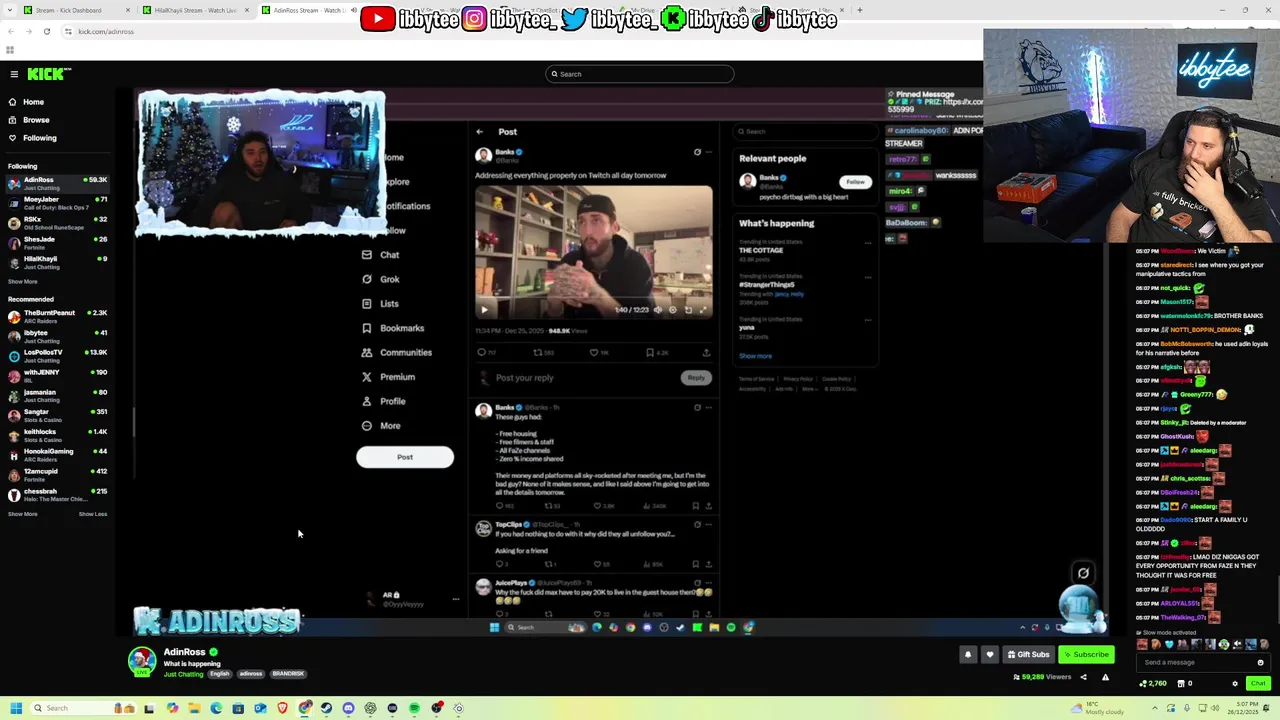Open Spotify from the Windows taskbar

414,708
